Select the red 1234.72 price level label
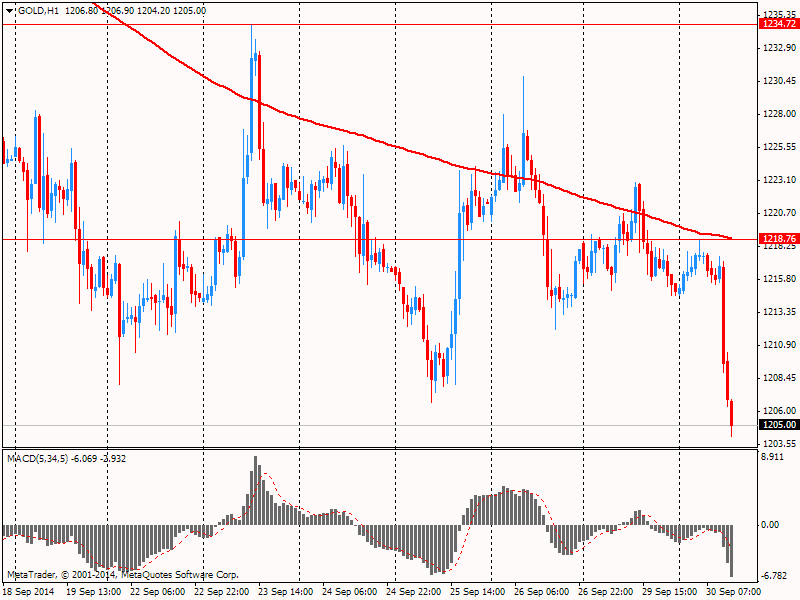 tap(779, 24)
